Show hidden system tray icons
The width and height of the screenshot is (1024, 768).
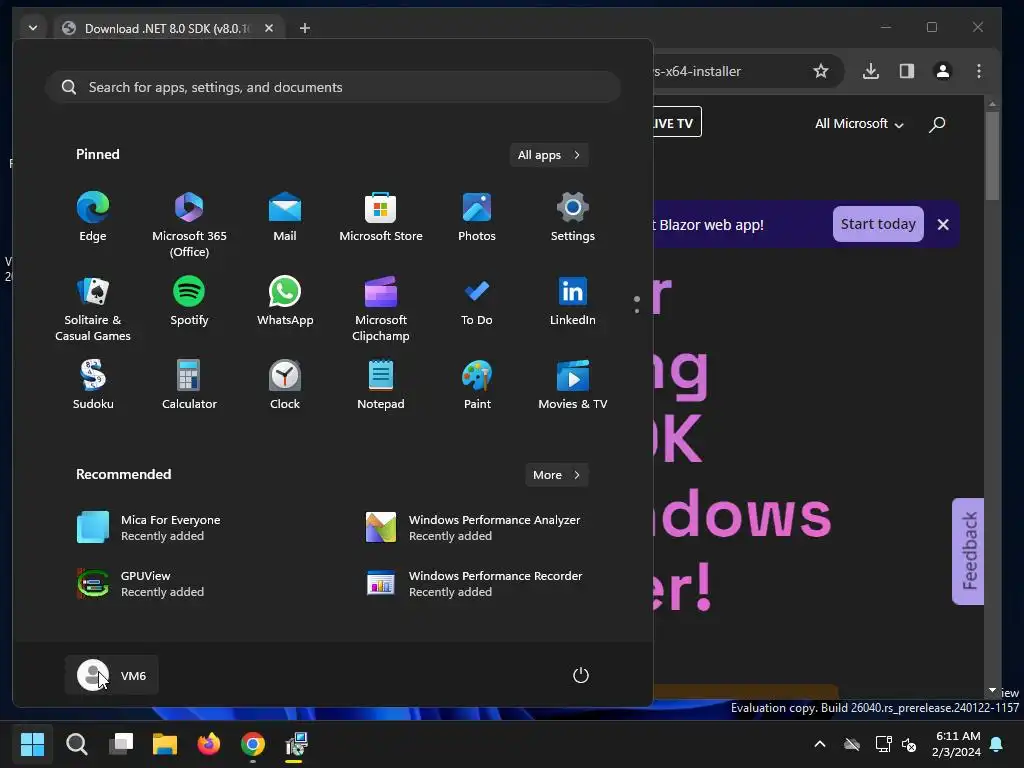(x=820, y=744)
